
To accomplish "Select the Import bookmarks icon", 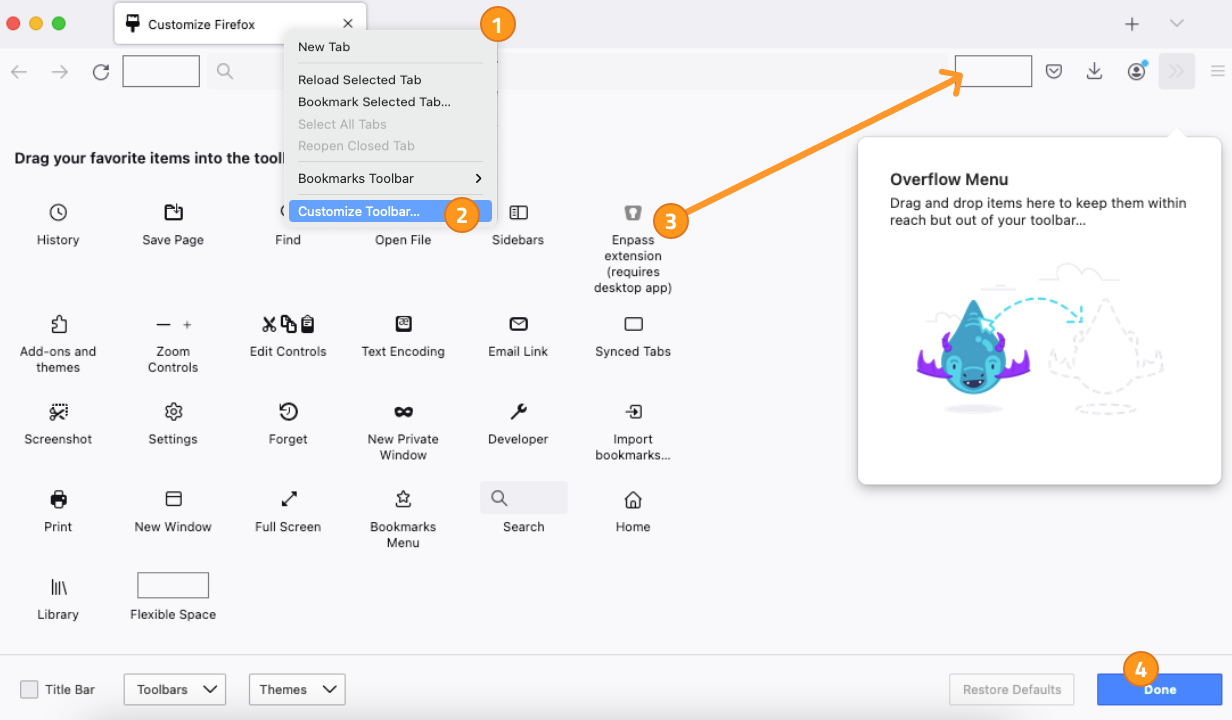I will pyautogui.click(x=633, y=412).
